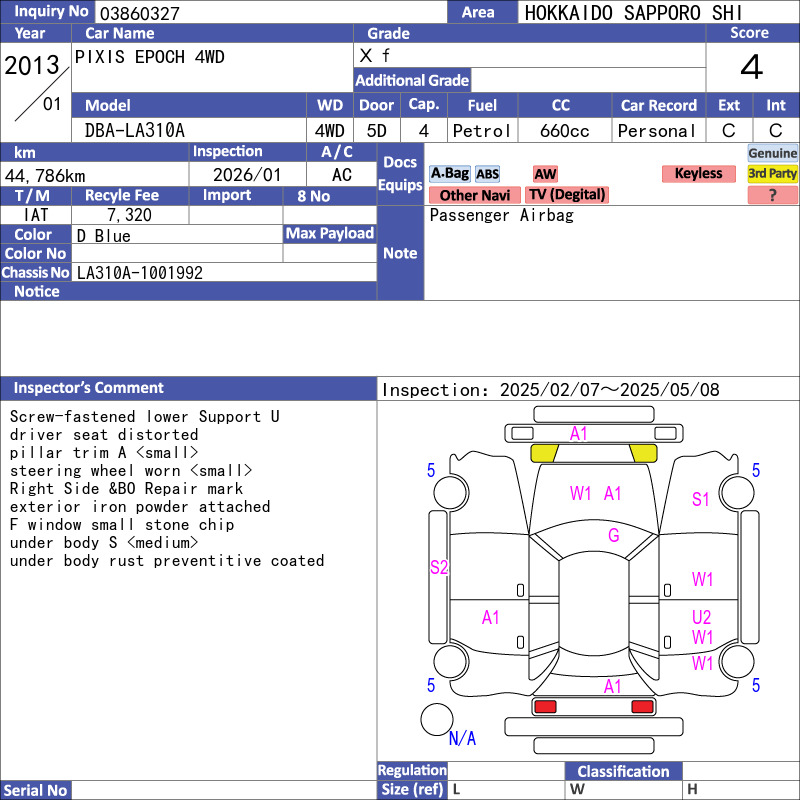Click the AW alloy wheel badge
This screenshot has width=800, height=800.
tap(545, 174)
